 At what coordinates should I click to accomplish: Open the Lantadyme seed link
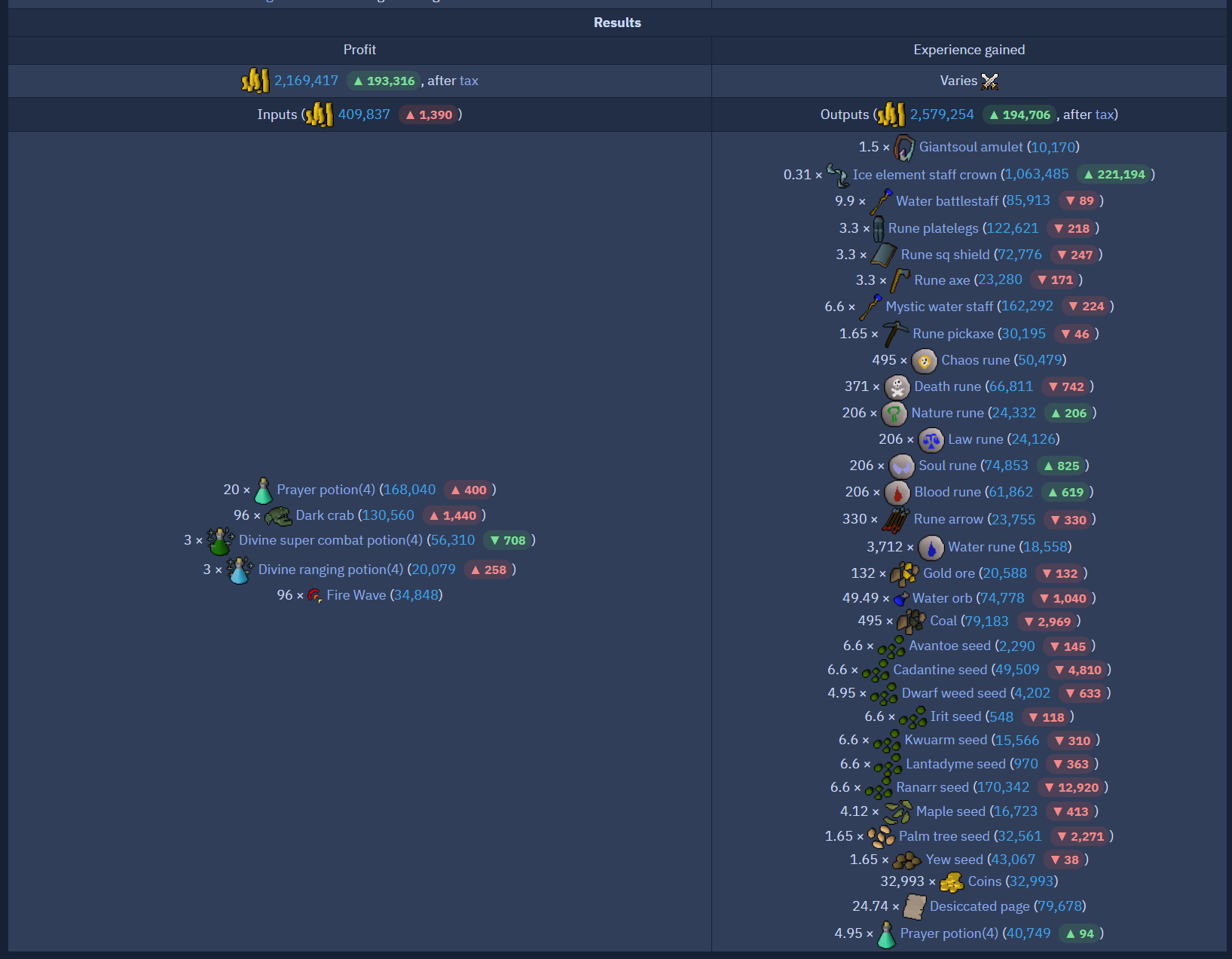coord(955,764)
